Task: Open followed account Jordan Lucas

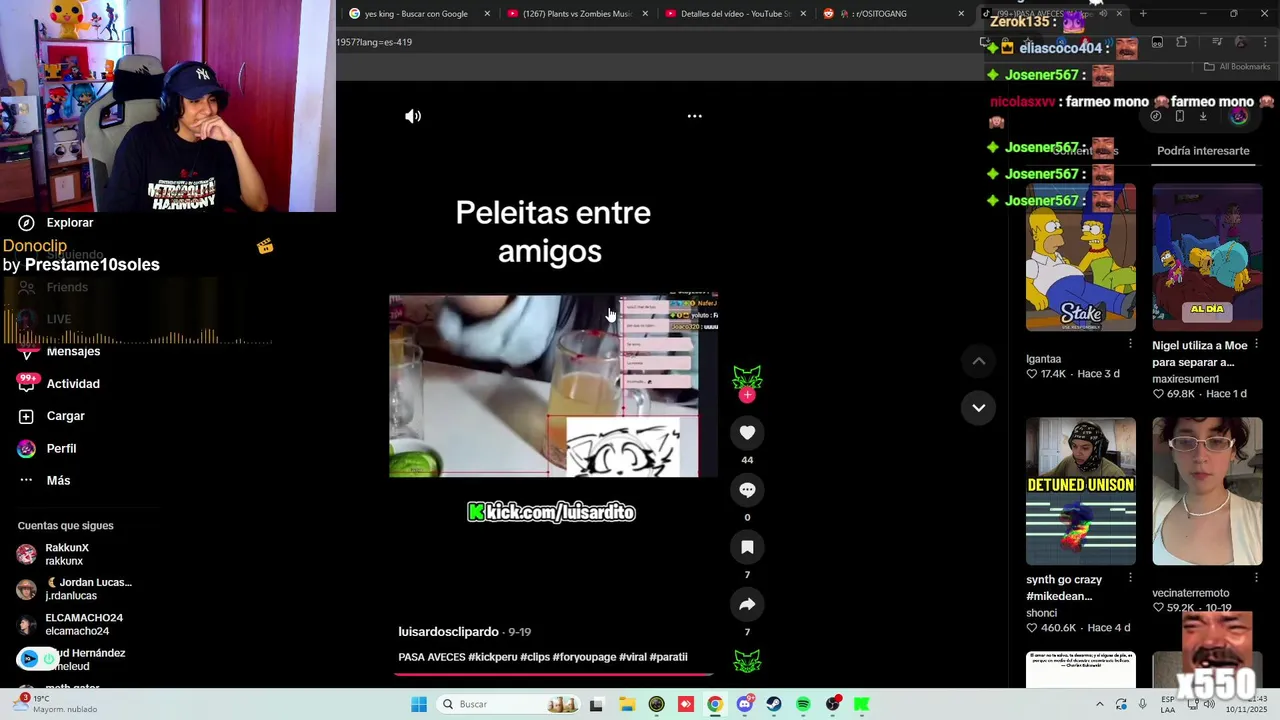Action: point(75,589)
